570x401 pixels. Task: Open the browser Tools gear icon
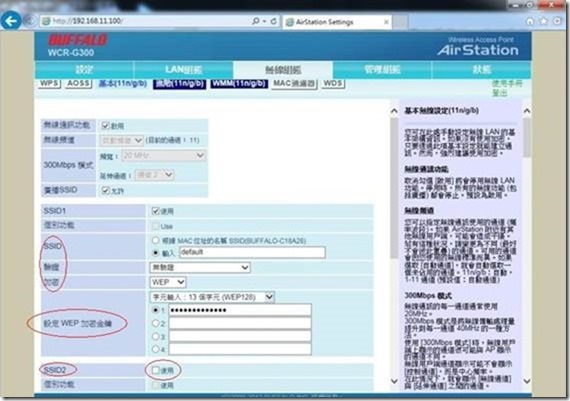[x=557, y=21]
